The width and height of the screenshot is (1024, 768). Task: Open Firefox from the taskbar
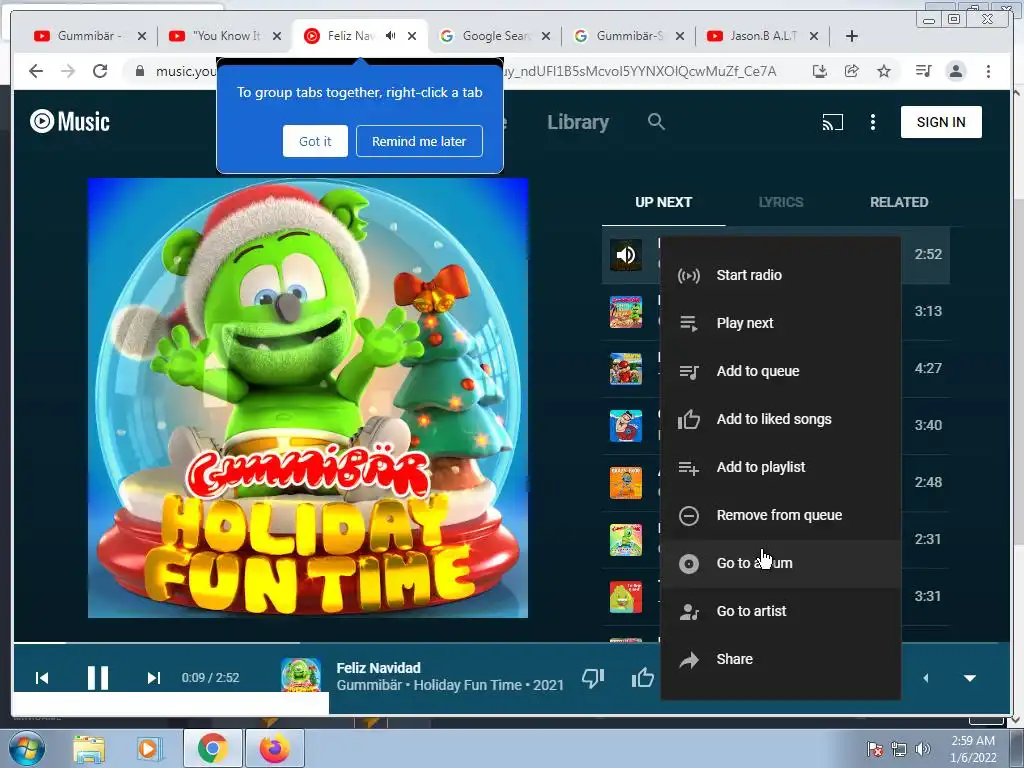[x=274, y=749]
